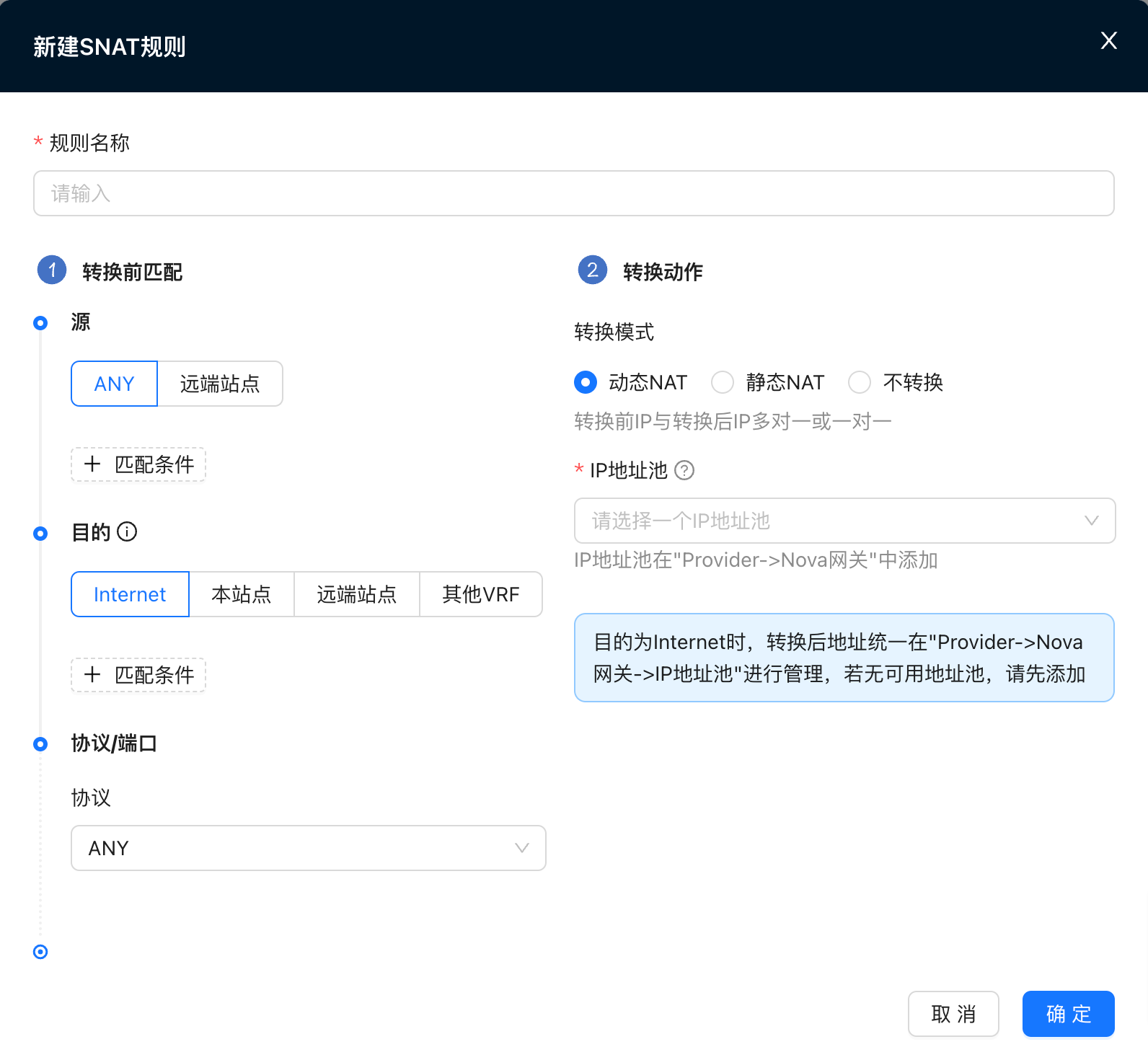Screen dimensions: 1148x1060
Task: Click the 转换模式 label
Action: [614, 332]
